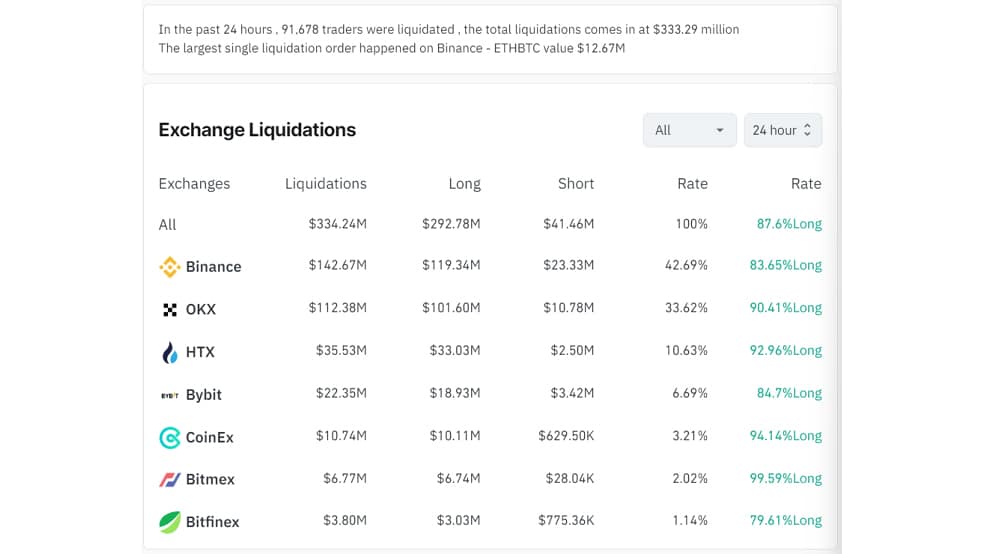Select OKX long value $101.60M
984x554 pixels.
point(451,308)
